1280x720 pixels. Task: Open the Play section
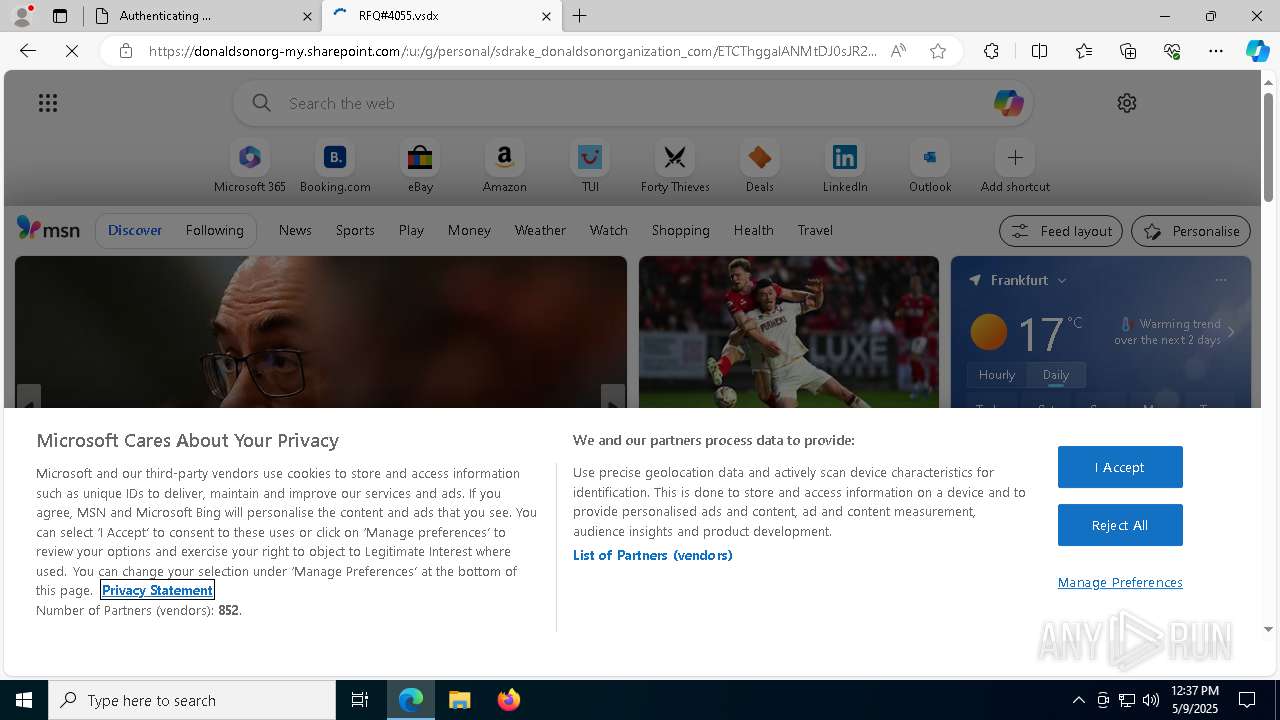click(x=411, y=230)
